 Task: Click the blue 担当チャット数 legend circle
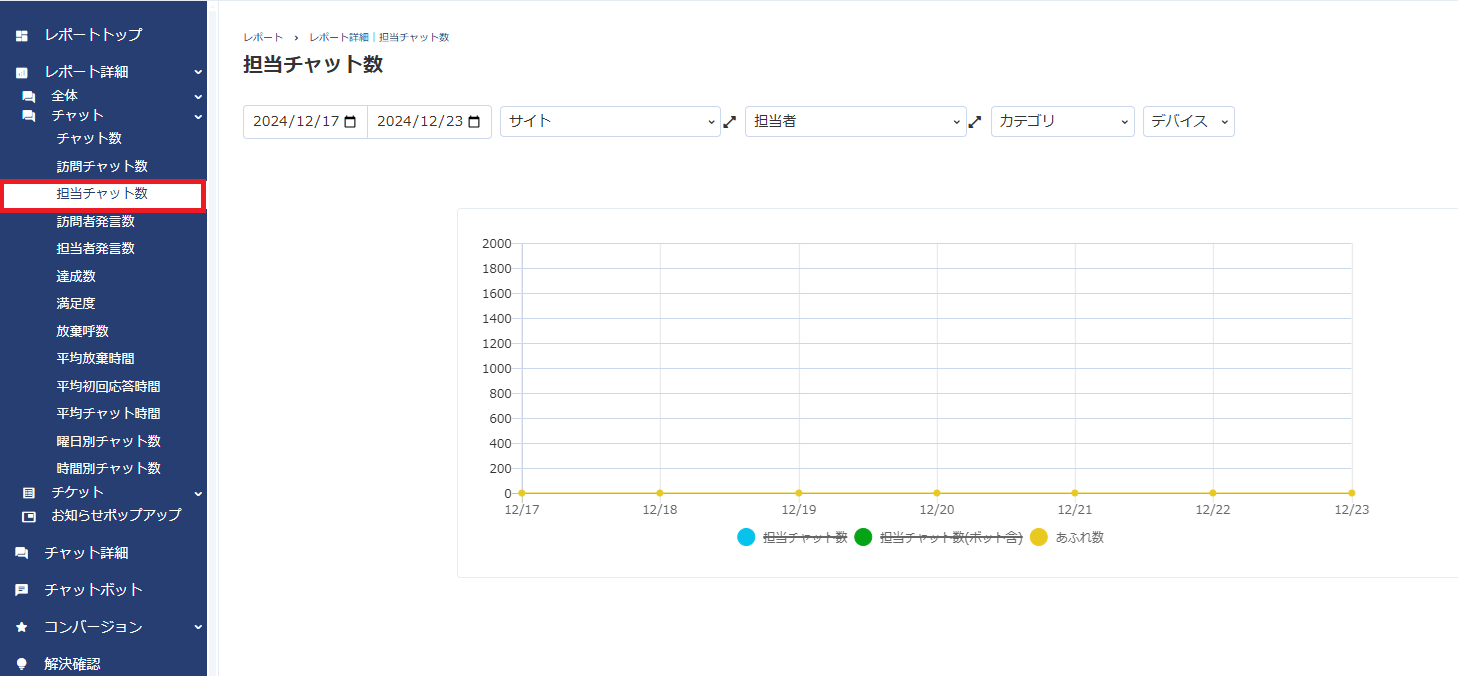pyautogui.click(x=746, y=537)
